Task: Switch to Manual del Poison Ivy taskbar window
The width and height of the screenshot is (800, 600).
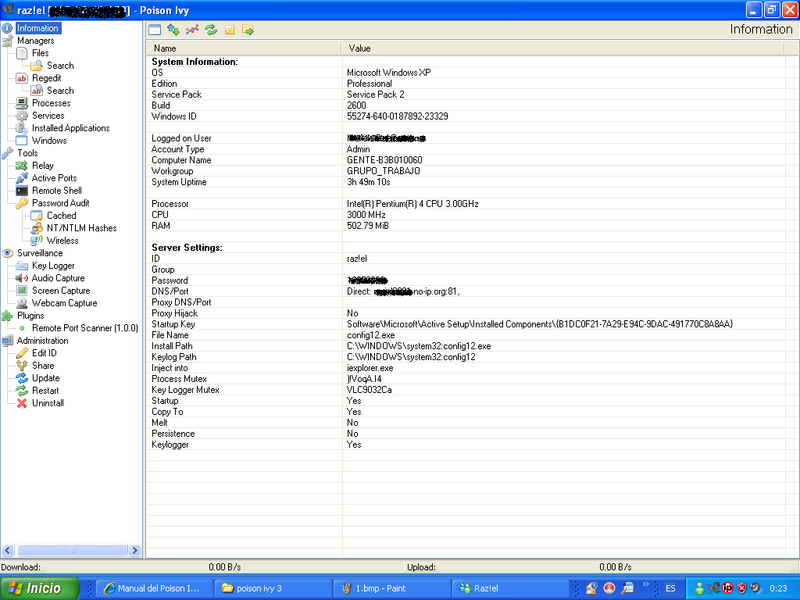Action: pyautogui.click(x=153, y=588)
